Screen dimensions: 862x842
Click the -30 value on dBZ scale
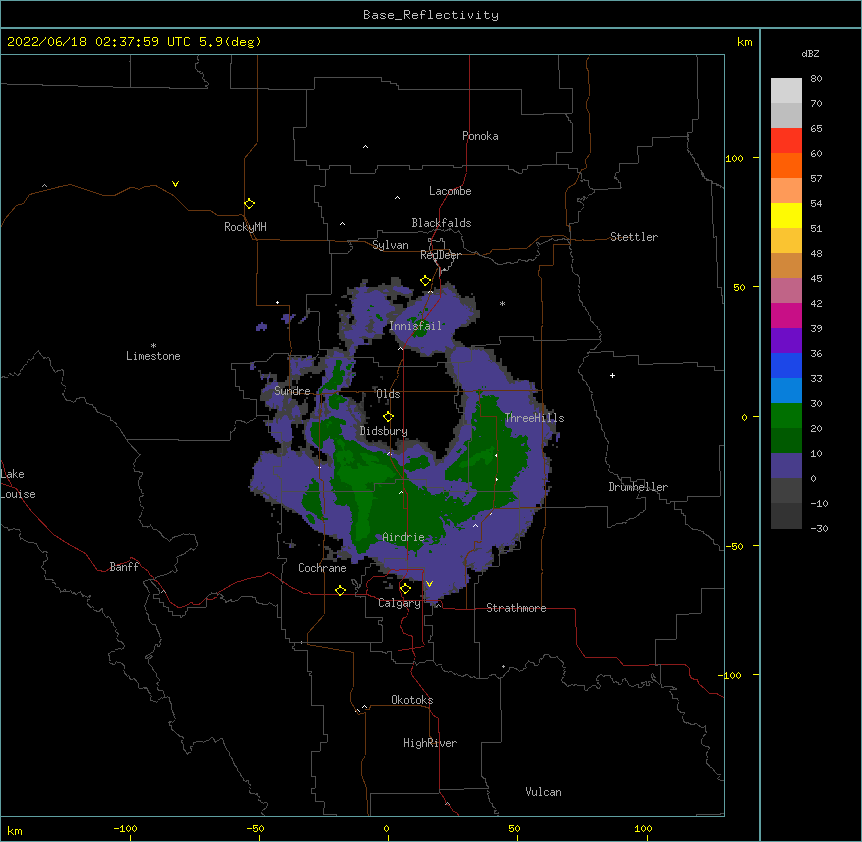click(x=819, y=528)
